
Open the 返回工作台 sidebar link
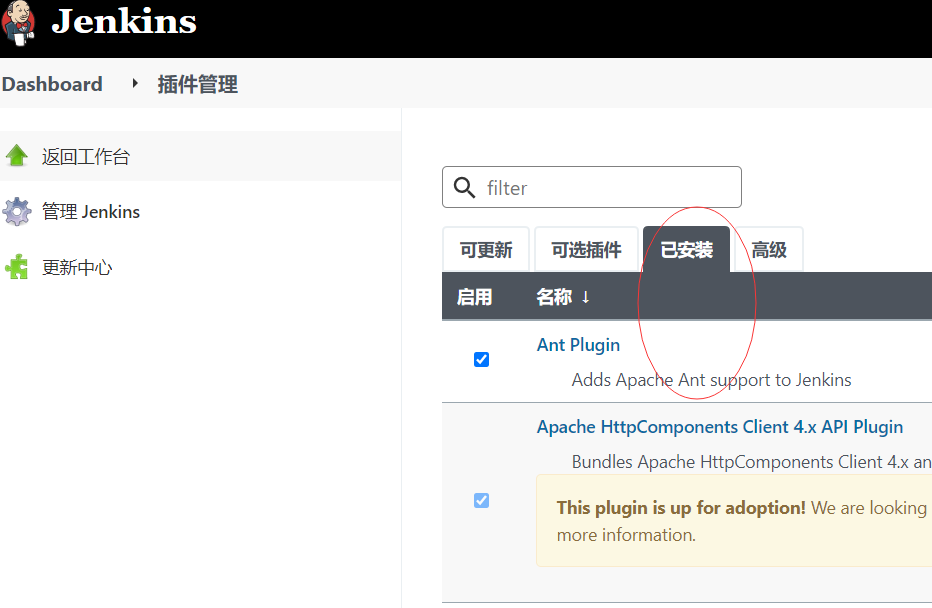pos(86,157)
